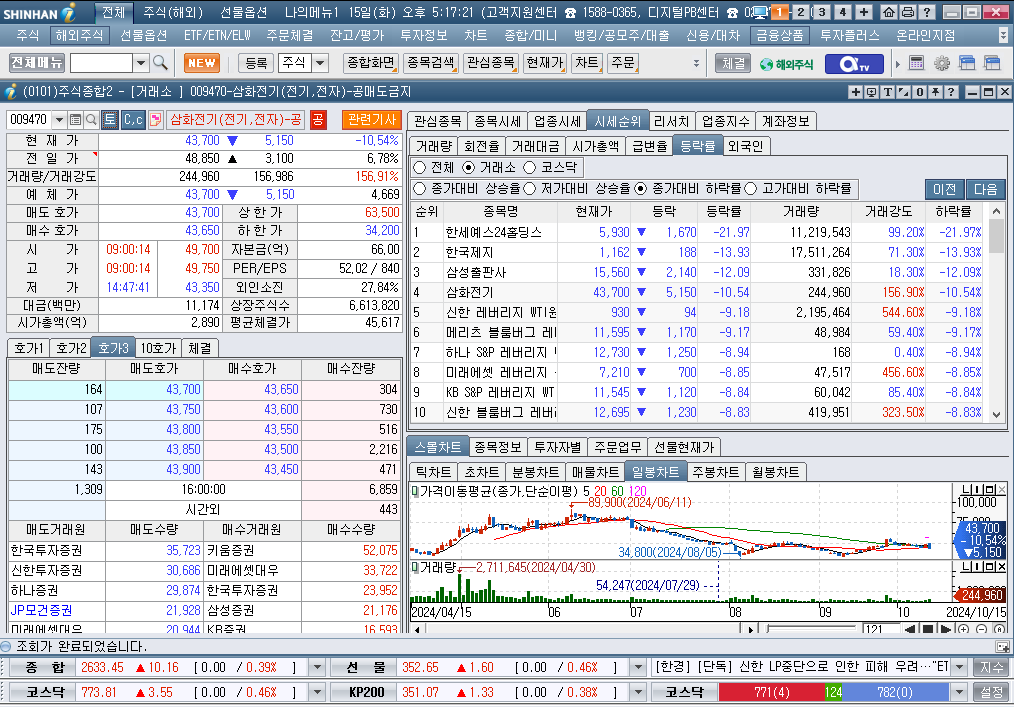Expand the news headline ticker dropdown

(960, 667)
